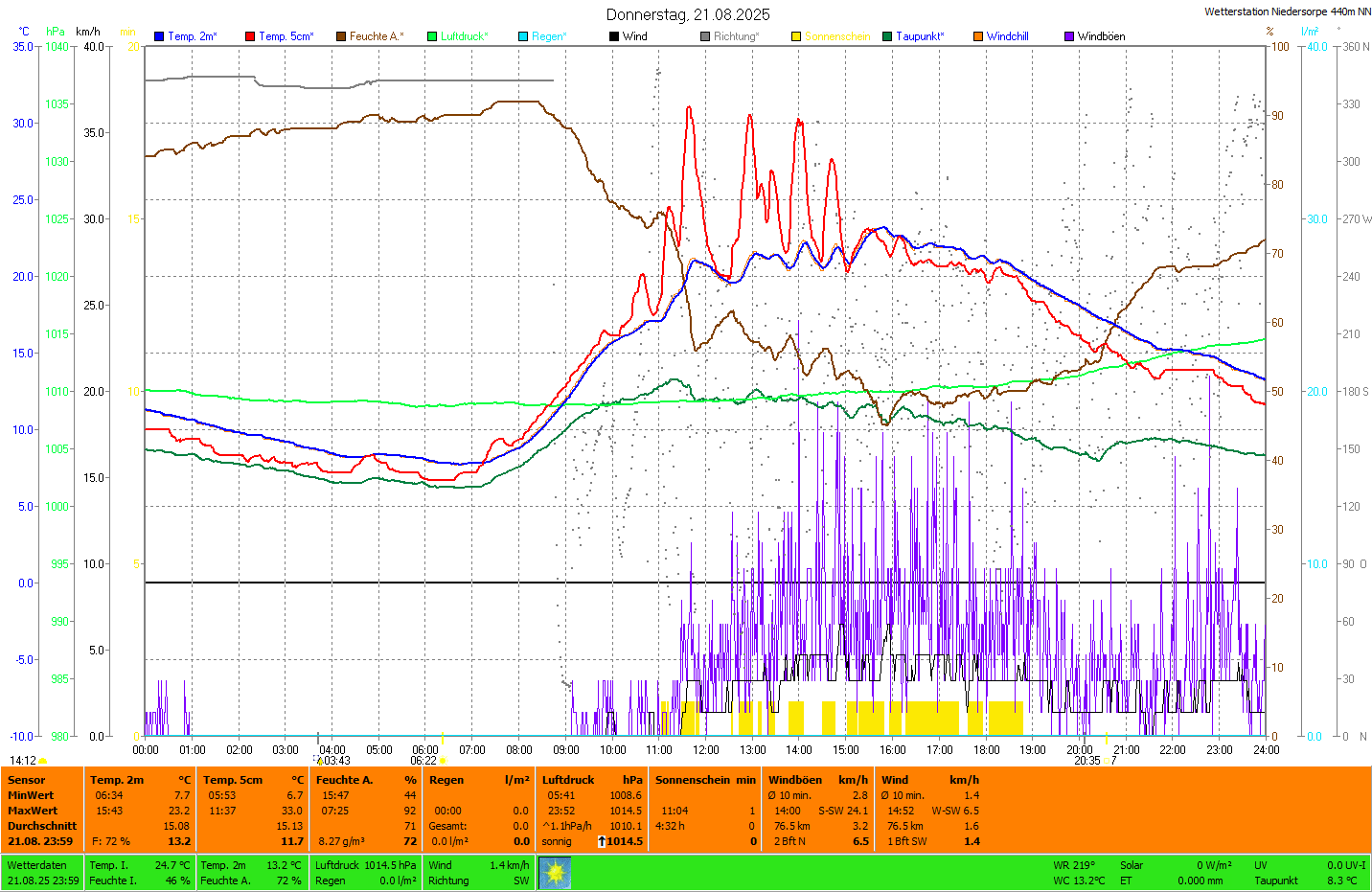Click the sunset icon next to 20:35
The height and width of the screenshot is (892, 1372).
(1107, 761)
